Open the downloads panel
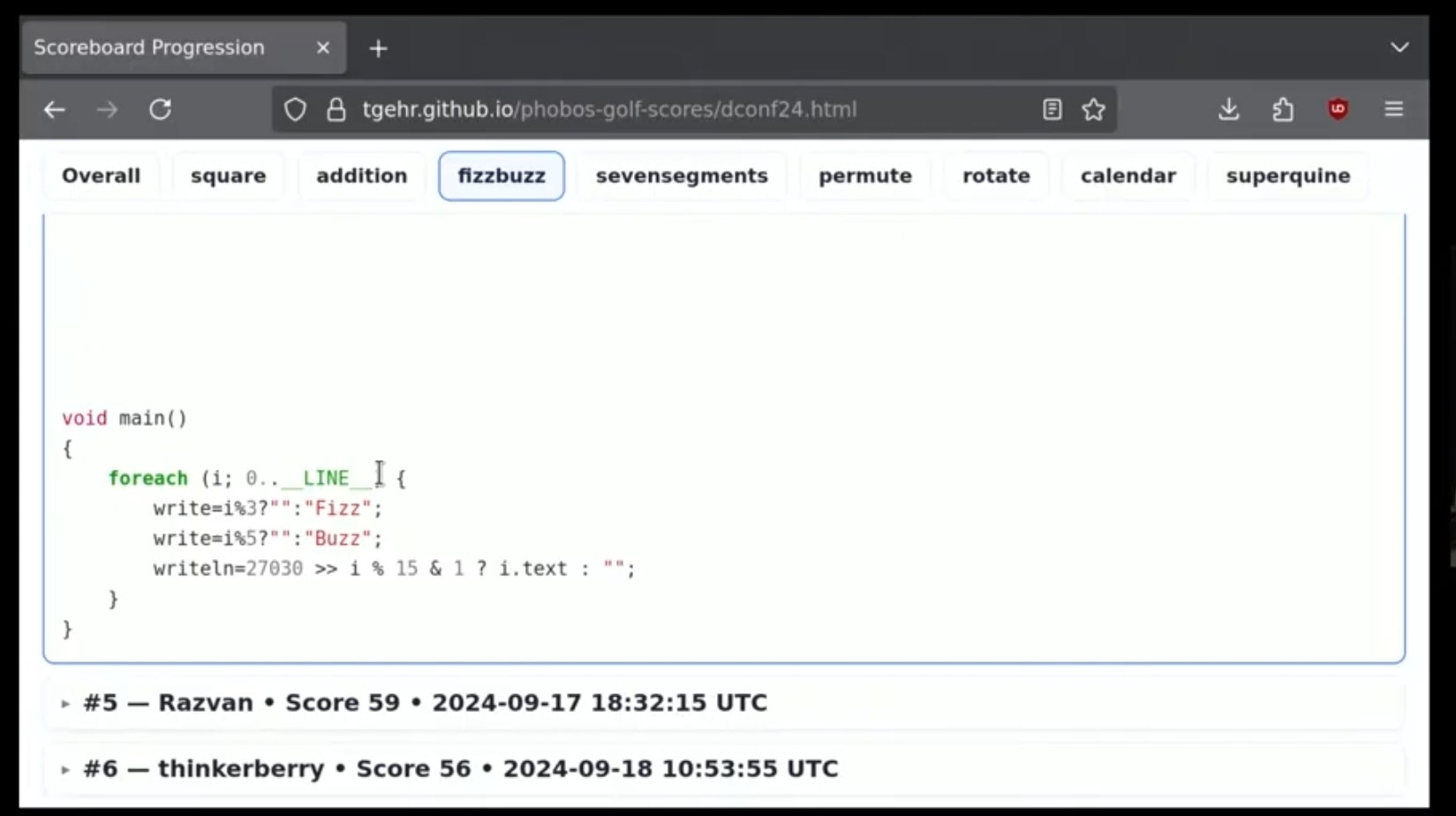The height and width of the screenshot is (816, 1456). pyautogui.click(x=1228, y=110)
